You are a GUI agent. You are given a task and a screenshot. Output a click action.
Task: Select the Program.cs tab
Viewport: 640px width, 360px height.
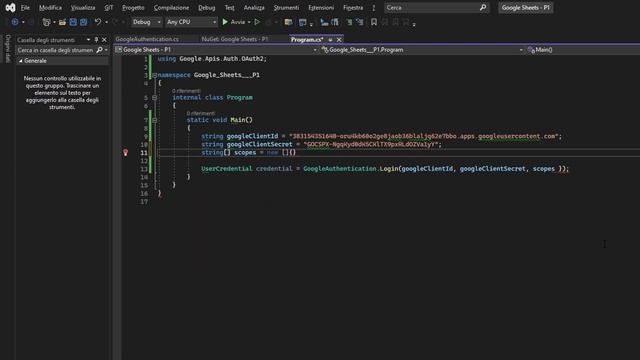(307, 40)
